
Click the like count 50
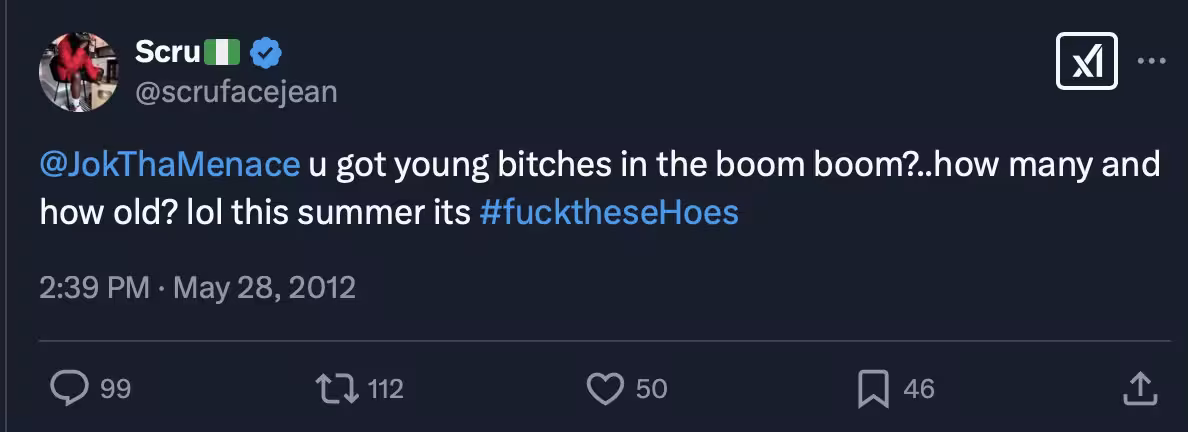point(651,388)
